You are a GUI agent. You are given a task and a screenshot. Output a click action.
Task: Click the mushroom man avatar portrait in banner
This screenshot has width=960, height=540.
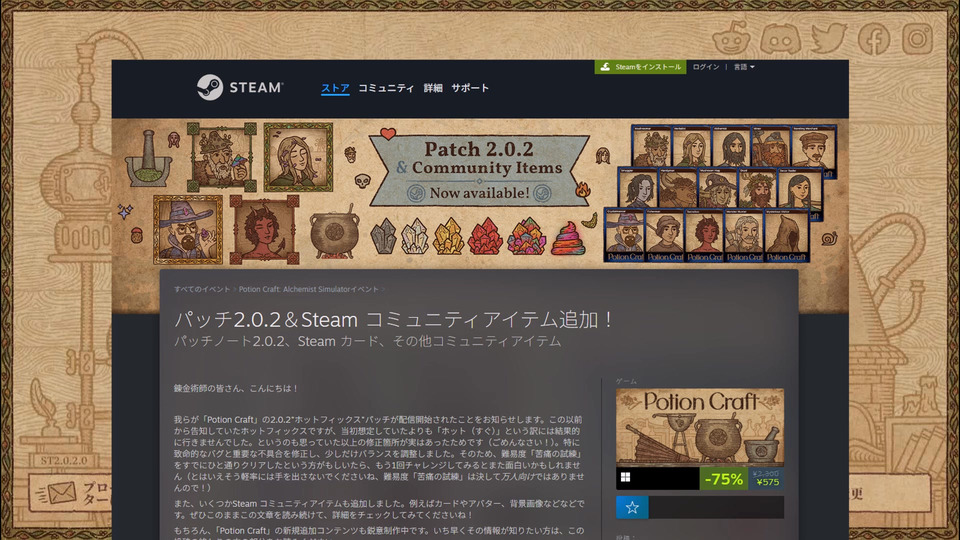[221, 157]
